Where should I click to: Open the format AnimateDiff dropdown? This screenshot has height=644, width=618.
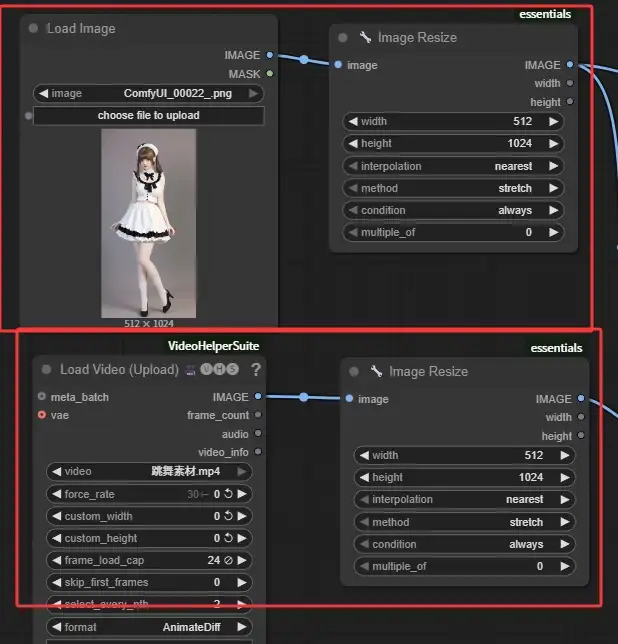click(x=148, y=627)
